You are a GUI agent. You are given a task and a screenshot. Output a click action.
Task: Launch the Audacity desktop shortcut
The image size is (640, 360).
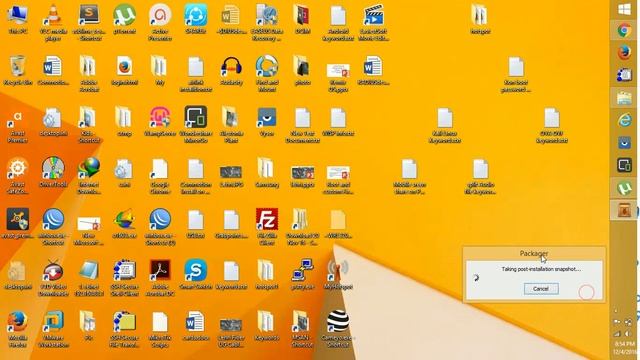coord(231,70)
